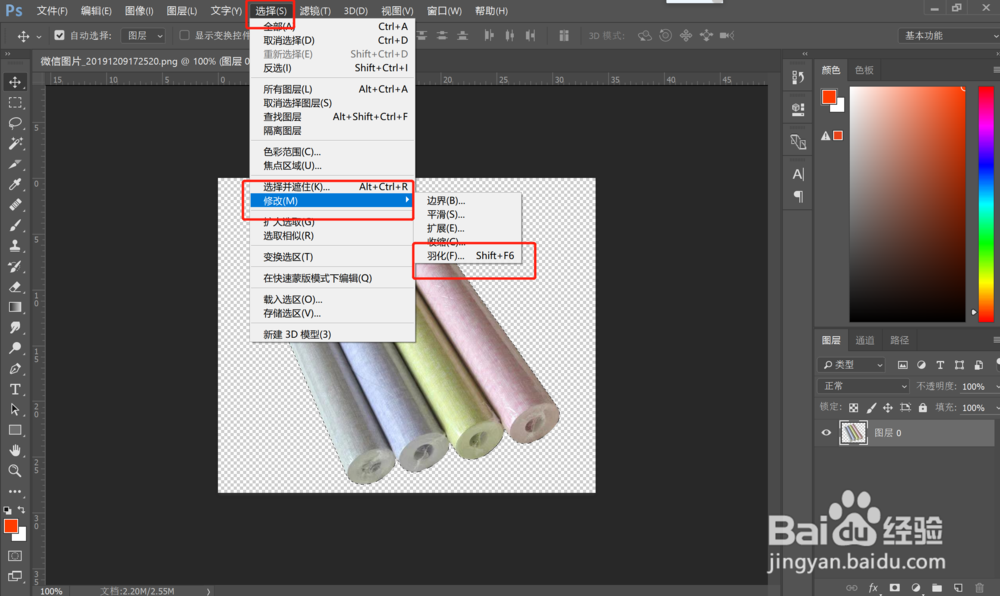Select the Pen tool
This screenshot has height=596, width=1000.
[x=15, y=368]
